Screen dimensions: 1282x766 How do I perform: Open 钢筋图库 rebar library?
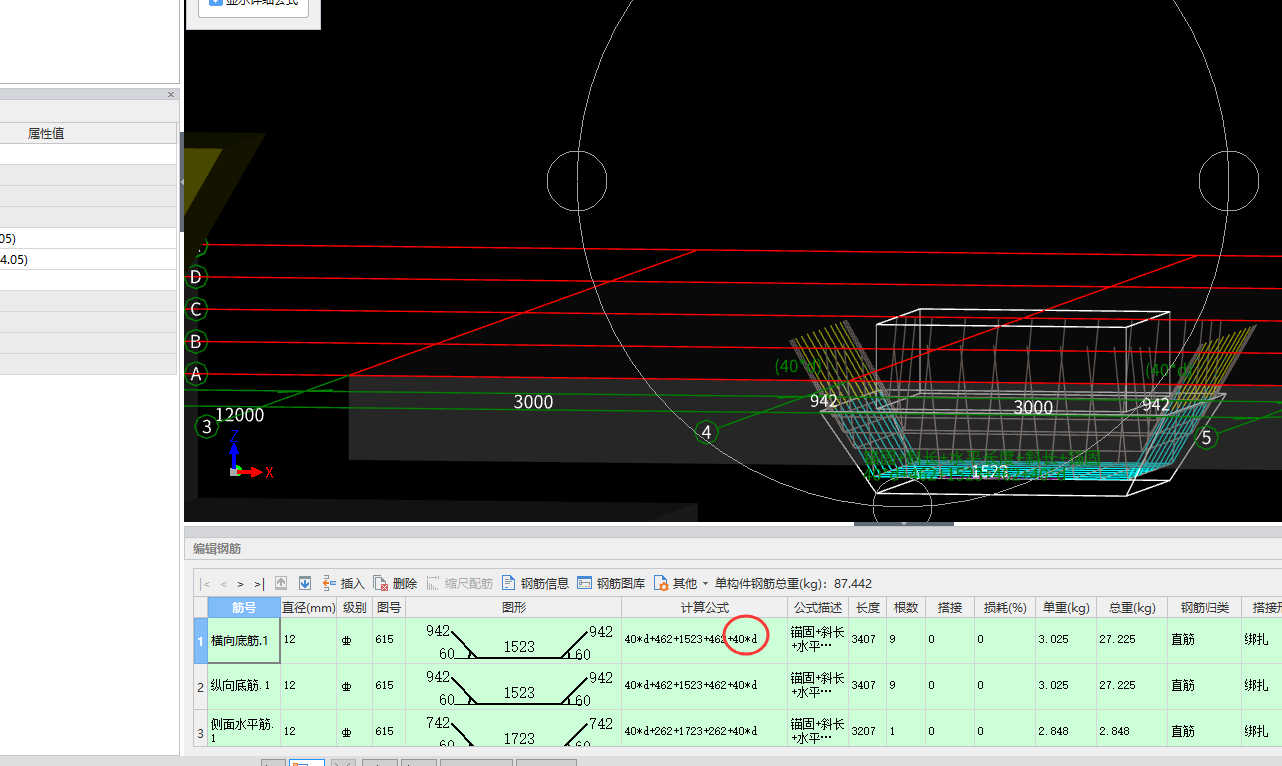pos(612,583)
